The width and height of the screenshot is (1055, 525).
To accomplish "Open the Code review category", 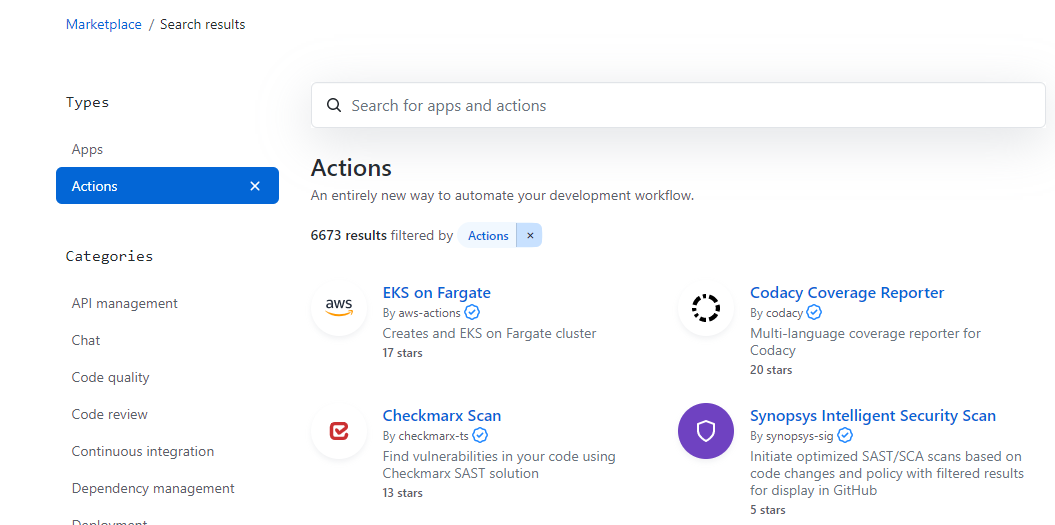I will [x=110, y=415].
